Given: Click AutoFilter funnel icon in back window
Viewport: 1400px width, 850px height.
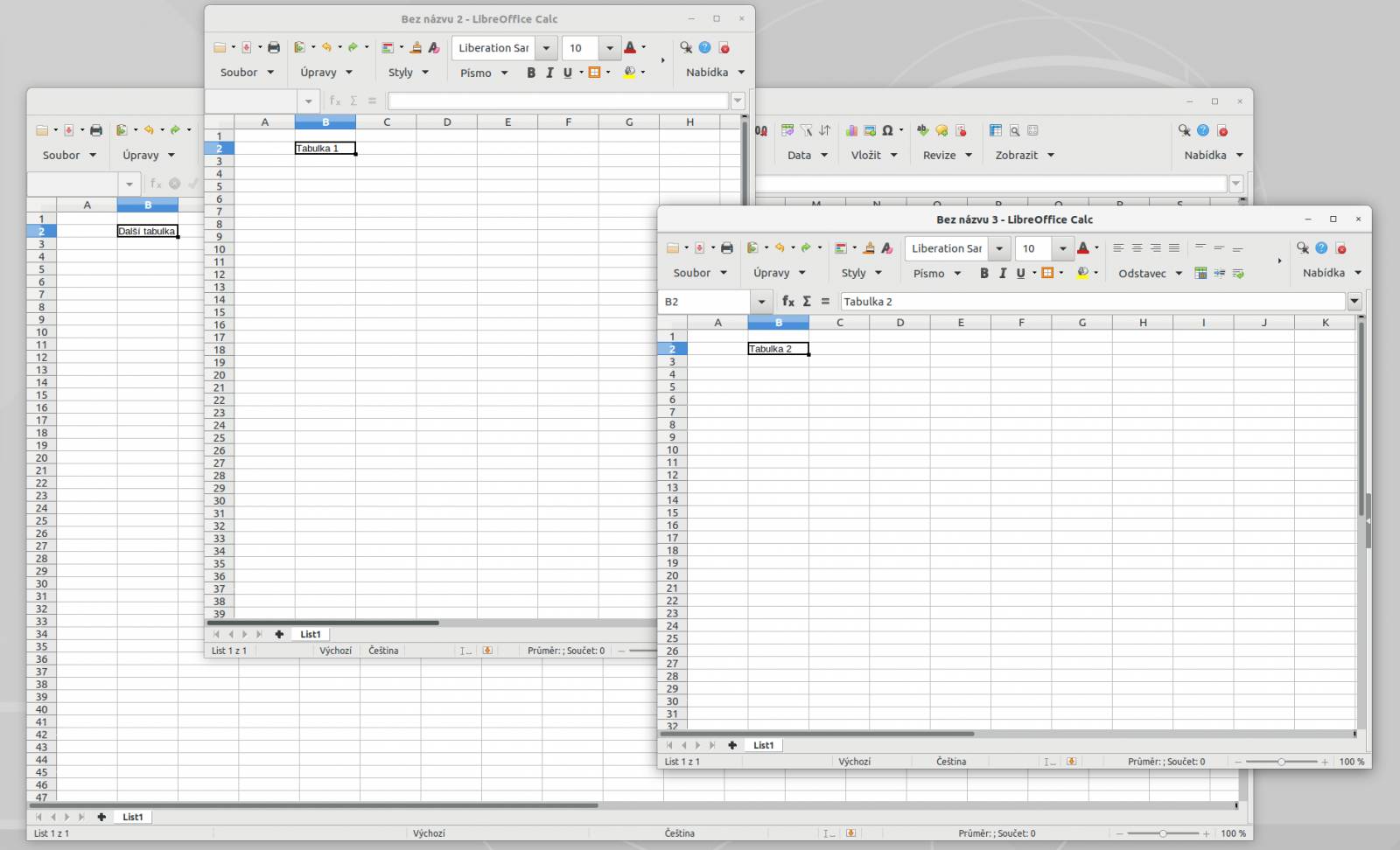Looking at the screenshot, I should [806, 130].
